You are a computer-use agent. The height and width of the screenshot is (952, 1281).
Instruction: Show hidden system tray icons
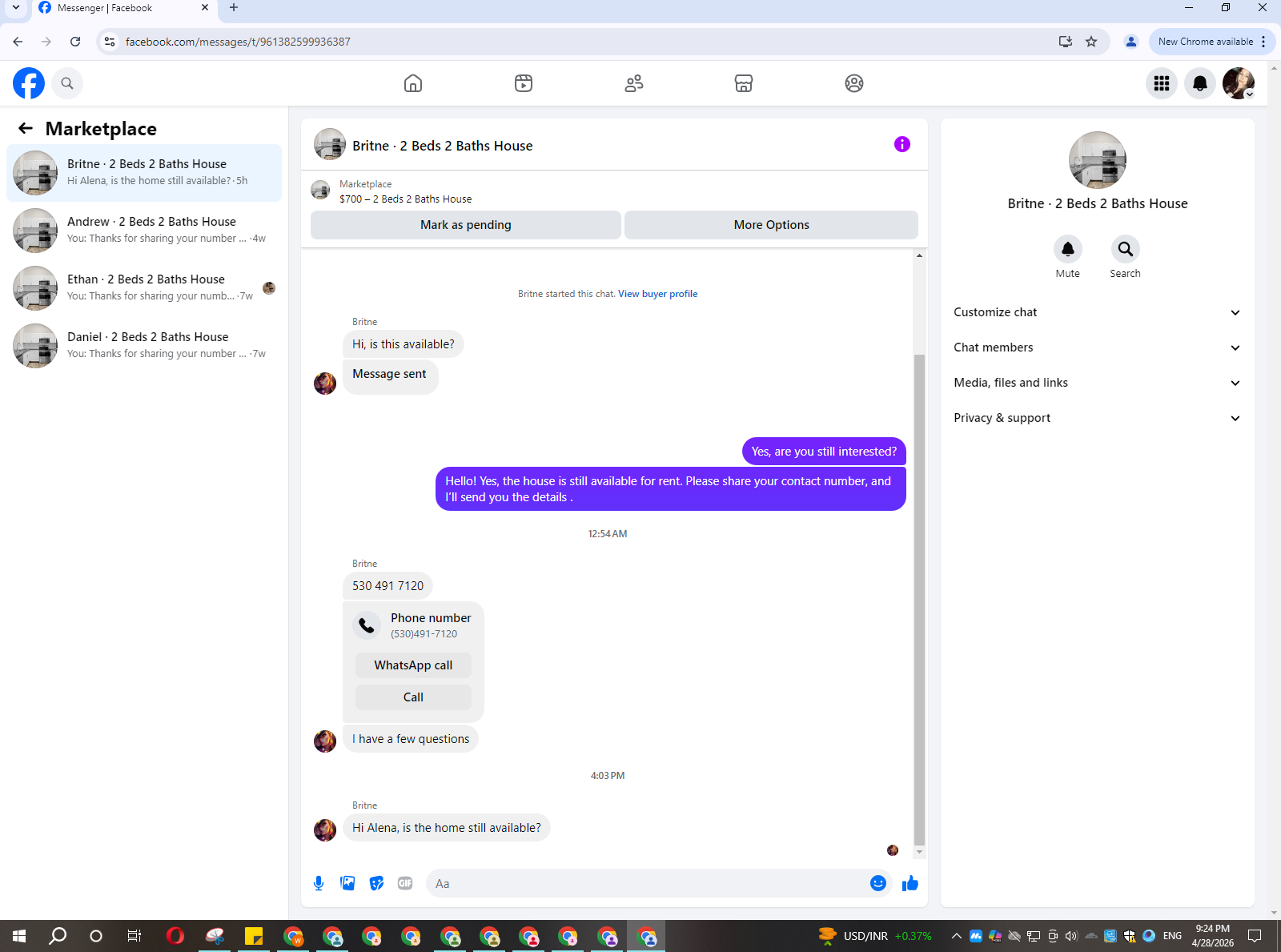[956, 936]
